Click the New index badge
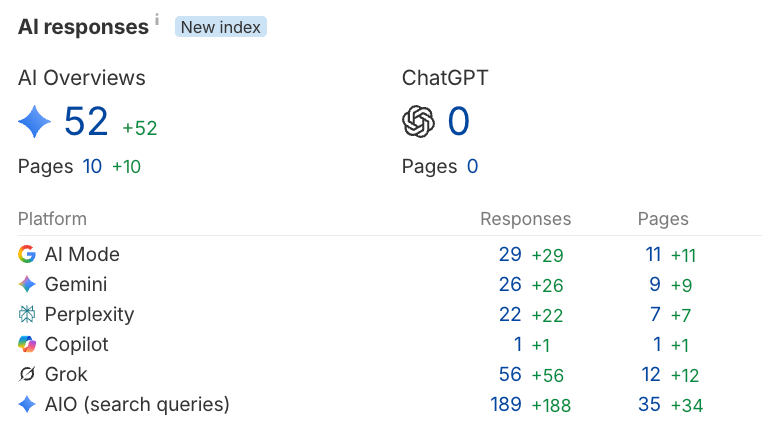The image size is (782, 442). click(x=221, y=27)
